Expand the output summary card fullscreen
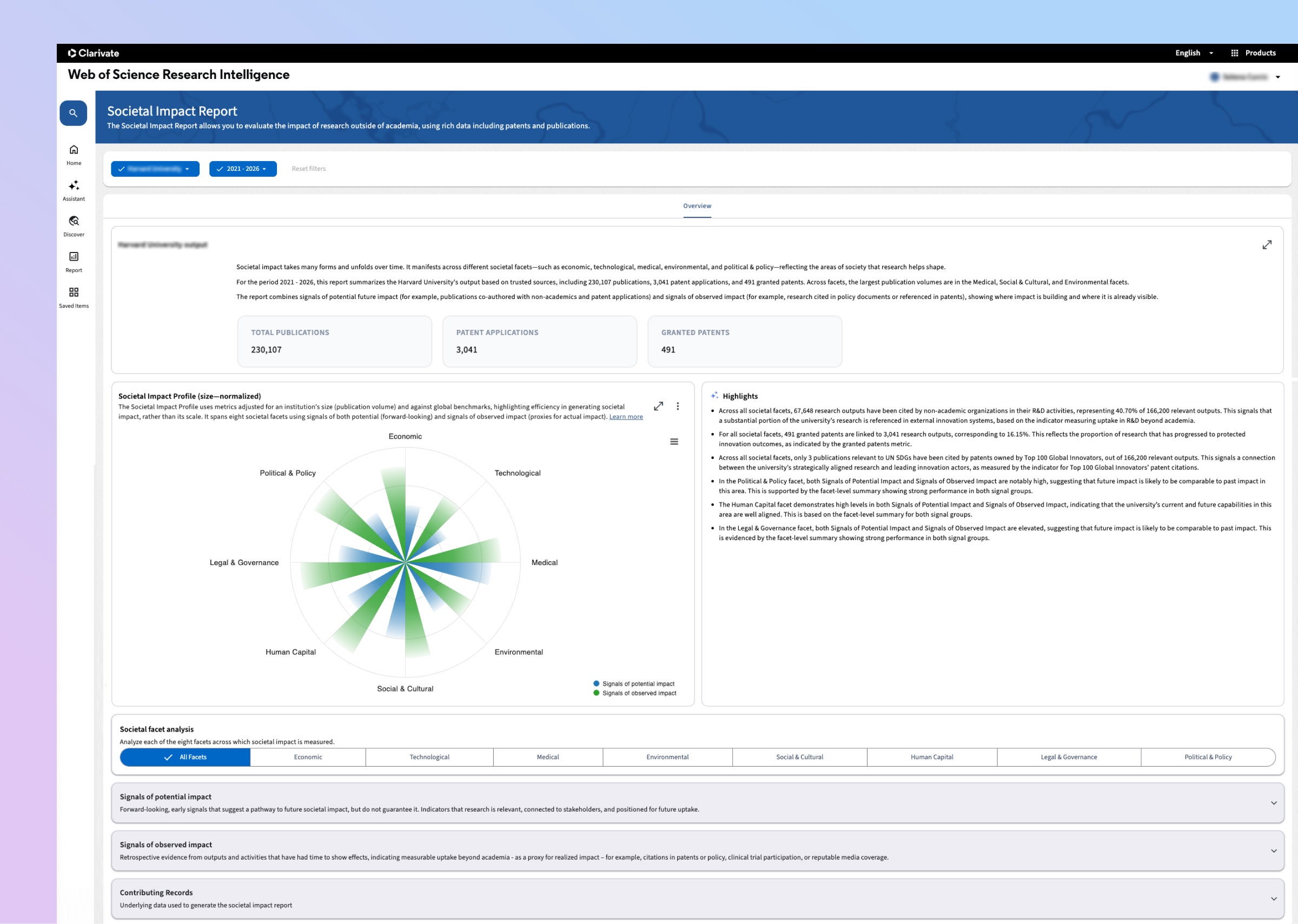 tap(1267, 245)
